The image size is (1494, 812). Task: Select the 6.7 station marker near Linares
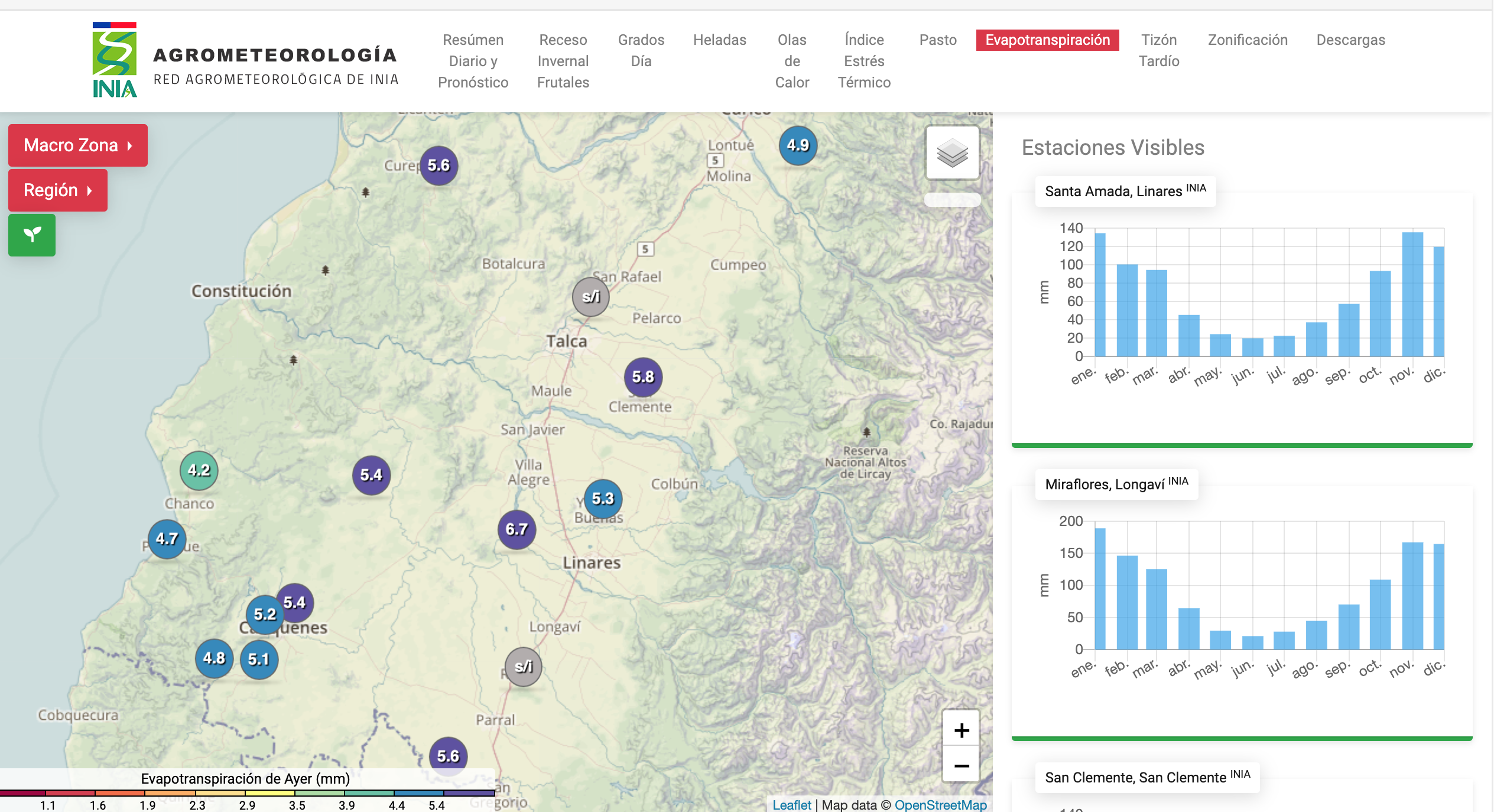pyautogui.click(x=517, y=530)
